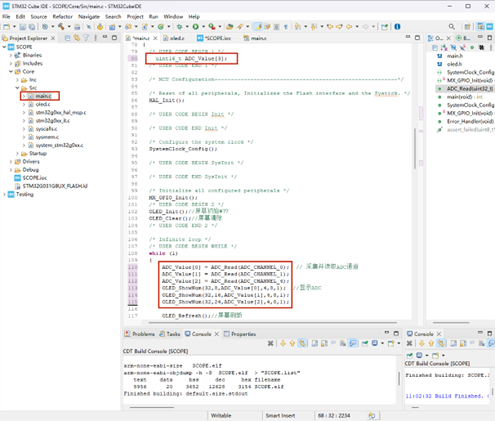This screenshot has width=495, height=421.
Task: Toggle Link with Editor in Project Explorer
Action: click(x=77, y=38)
